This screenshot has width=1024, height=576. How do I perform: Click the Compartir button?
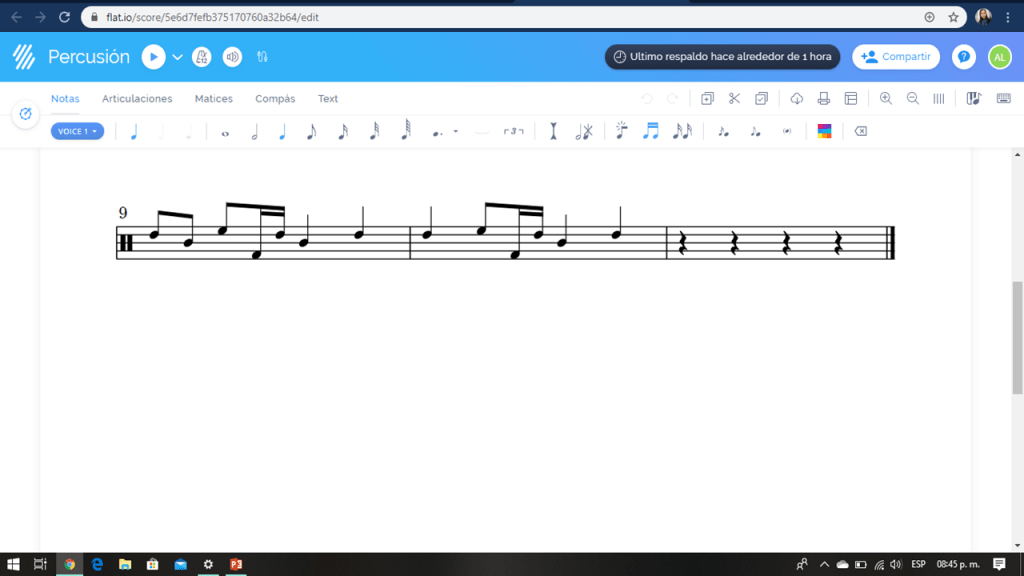(896, 57)
